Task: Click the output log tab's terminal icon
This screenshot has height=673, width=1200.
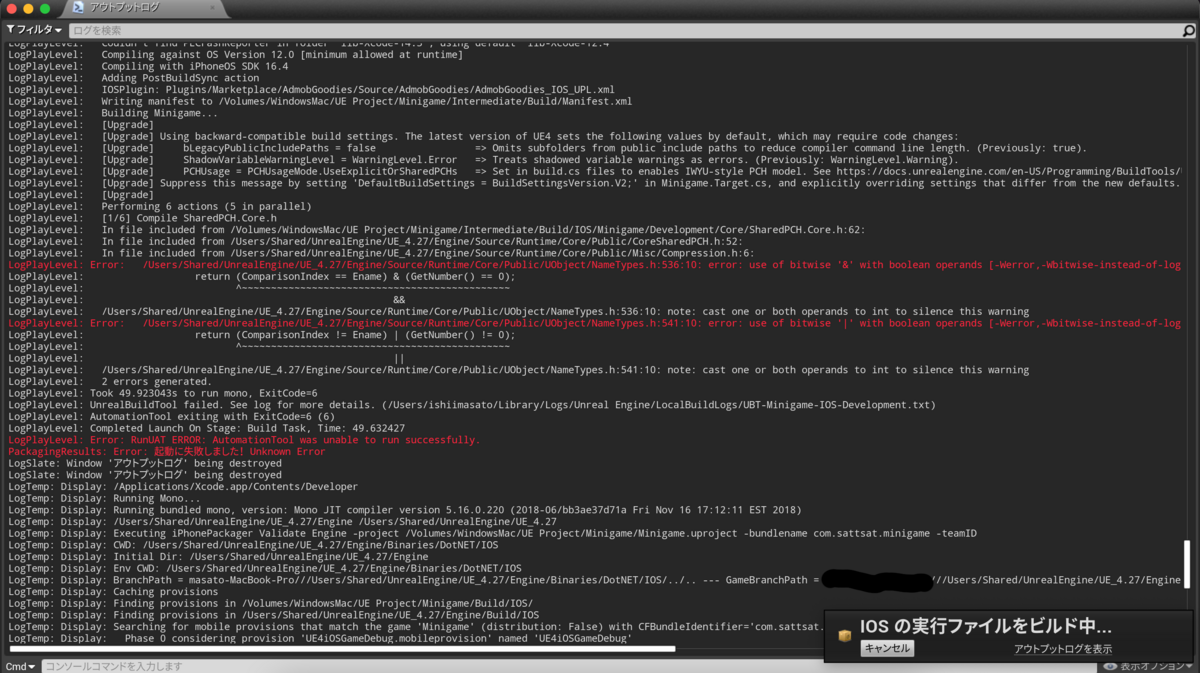Action: click(79, 8)
